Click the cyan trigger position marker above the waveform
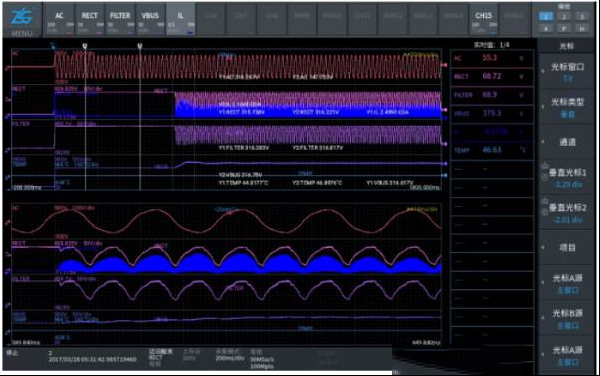Image resolution: width=600 pixels, height=376 pixels. tap(53, 46)
